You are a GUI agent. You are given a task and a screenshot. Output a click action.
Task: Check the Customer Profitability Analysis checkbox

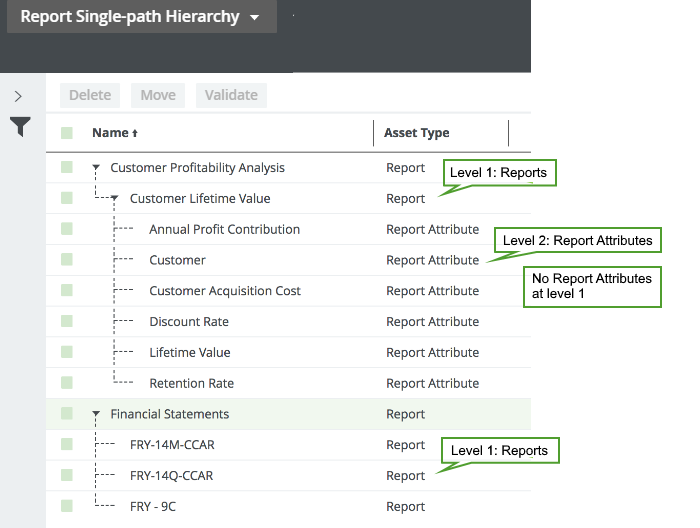pyautogui.click(x=67, y=168)
